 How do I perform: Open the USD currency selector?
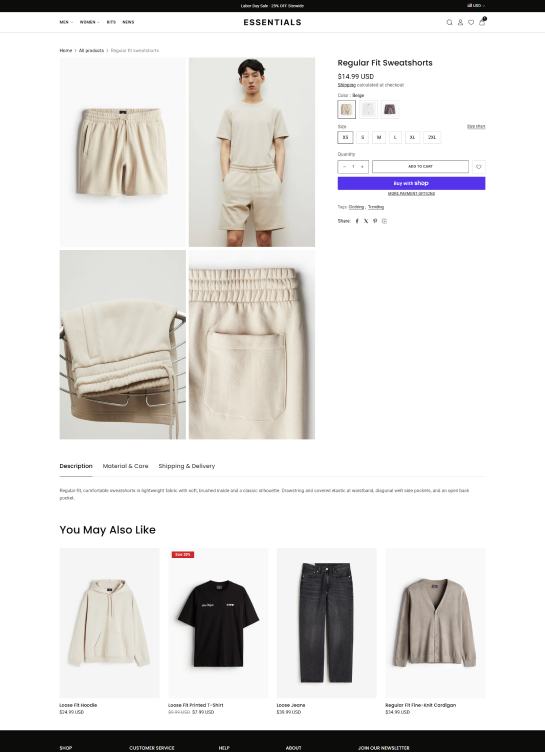(476, 6)
